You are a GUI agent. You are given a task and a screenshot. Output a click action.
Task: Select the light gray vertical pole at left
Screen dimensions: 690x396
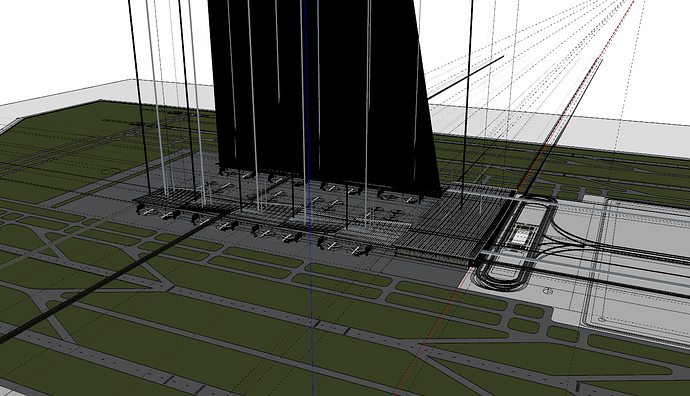[156, 97]
